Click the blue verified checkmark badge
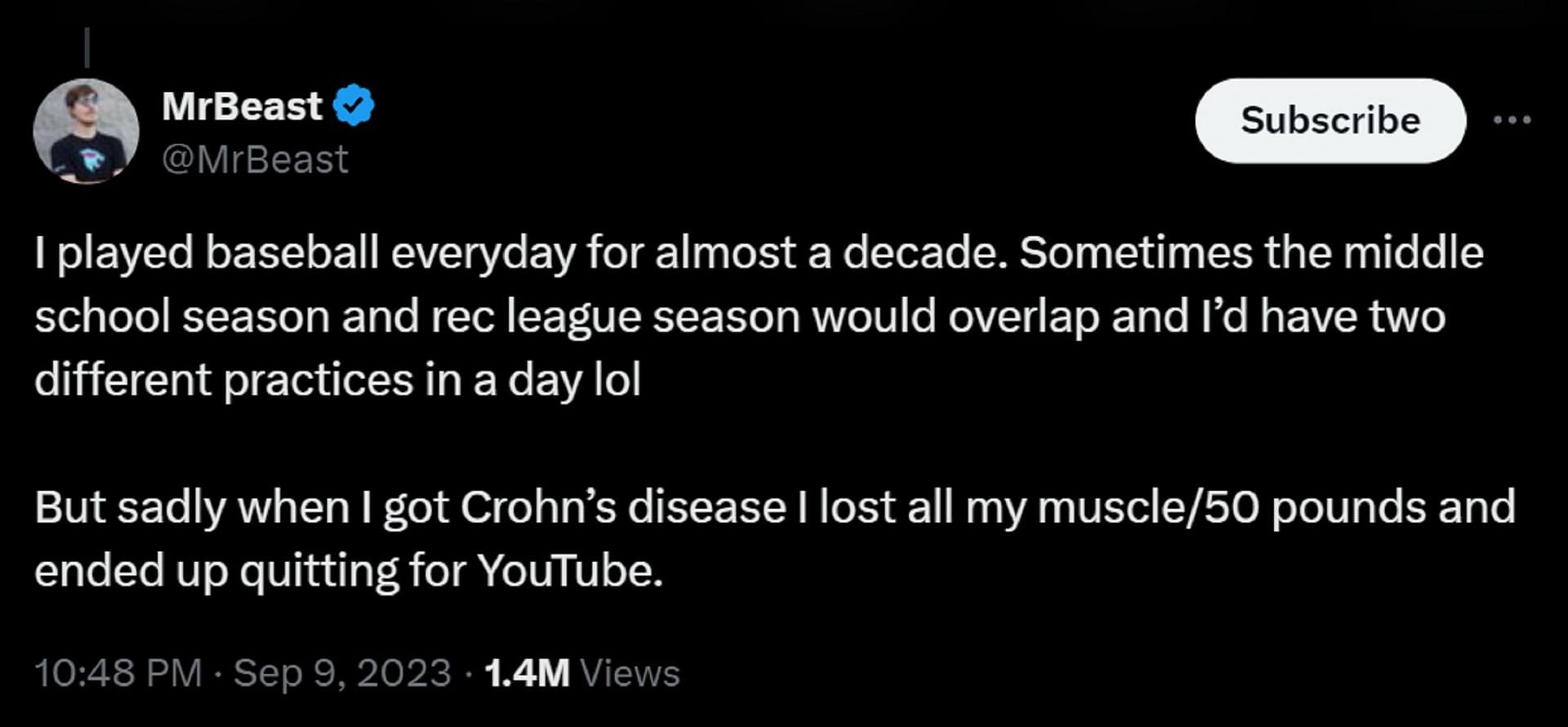 pos(354,105)
